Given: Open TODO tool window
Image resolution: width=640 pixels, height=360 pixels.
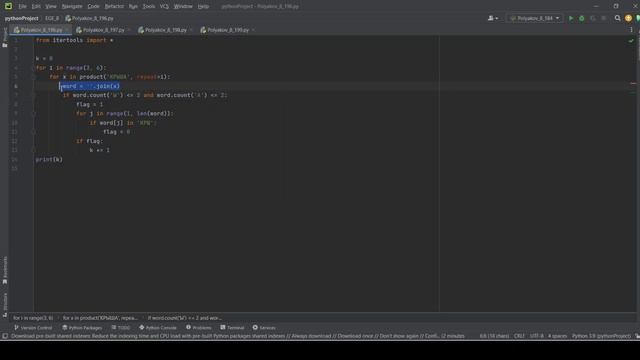Looking at the screenshot, I should click(120, 328).
